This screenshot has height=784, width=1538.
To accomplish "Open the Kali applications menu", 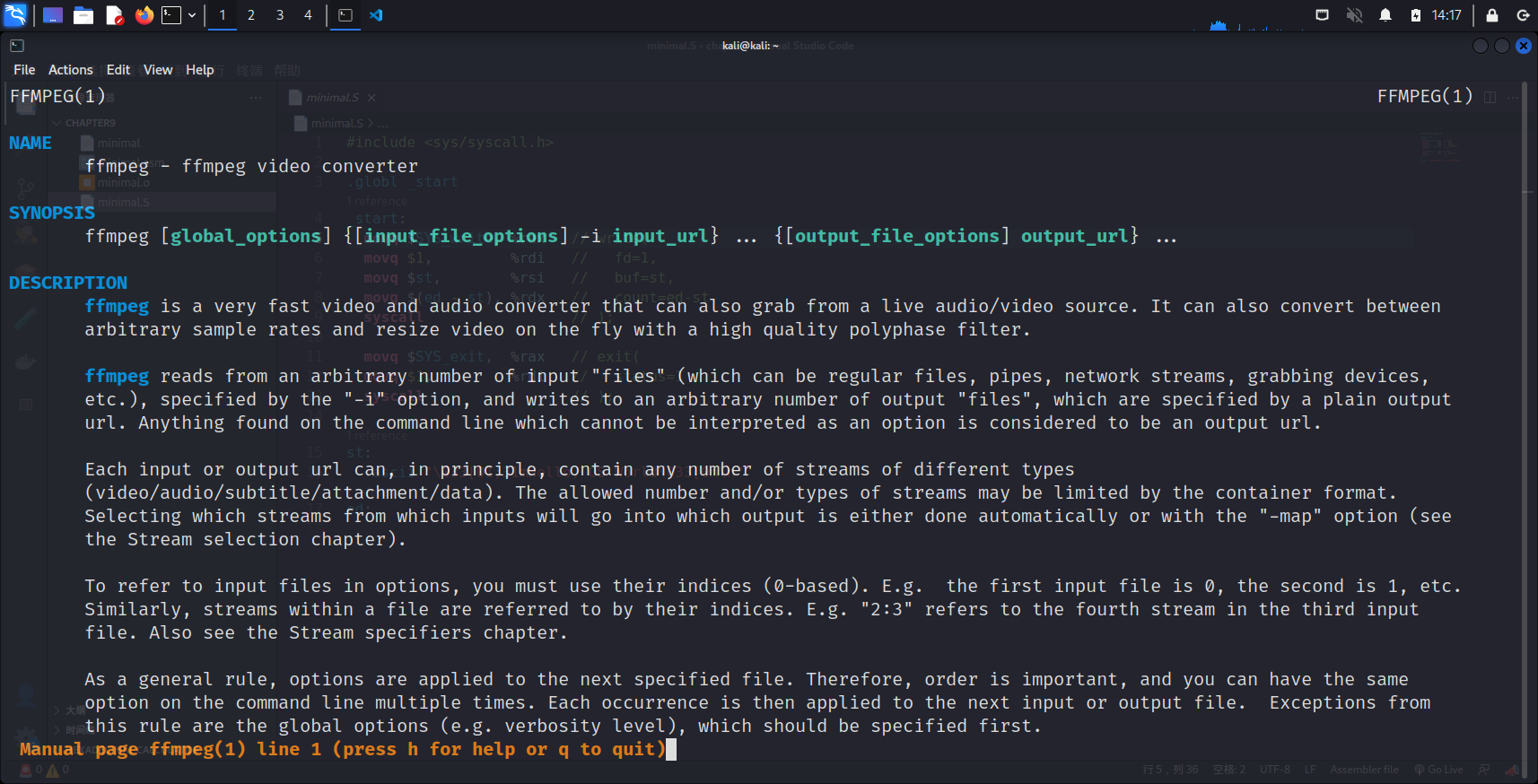I will point(15,15).
